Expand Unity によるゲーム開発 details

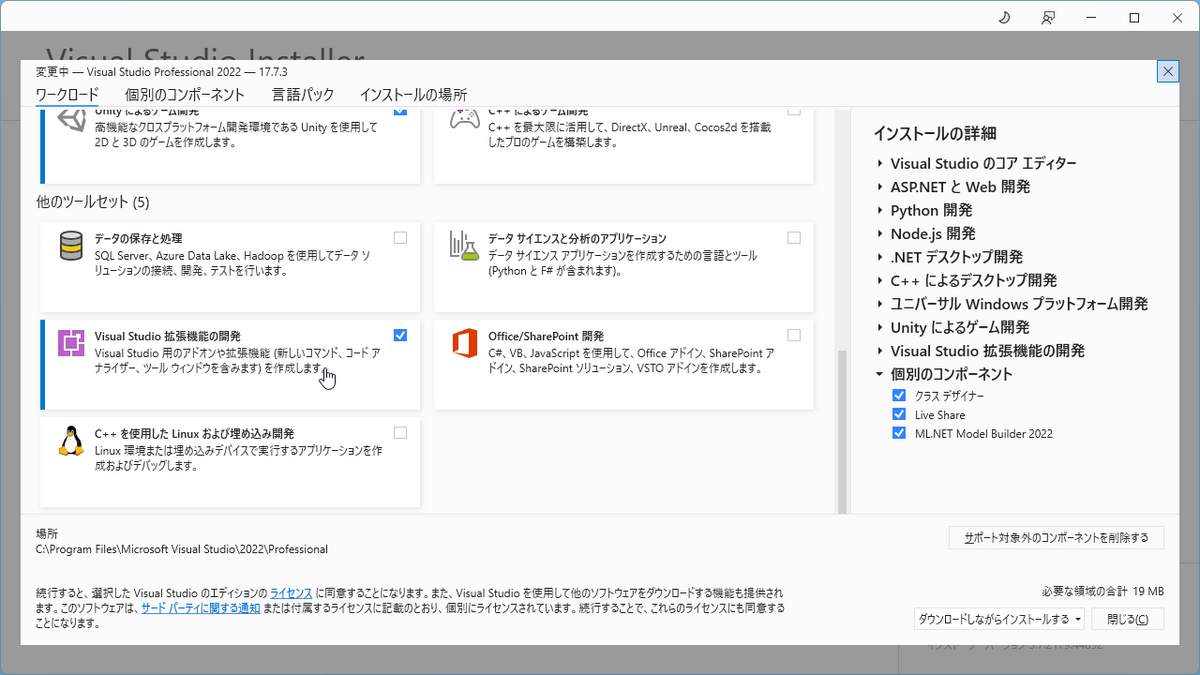[x=879, y=327]
